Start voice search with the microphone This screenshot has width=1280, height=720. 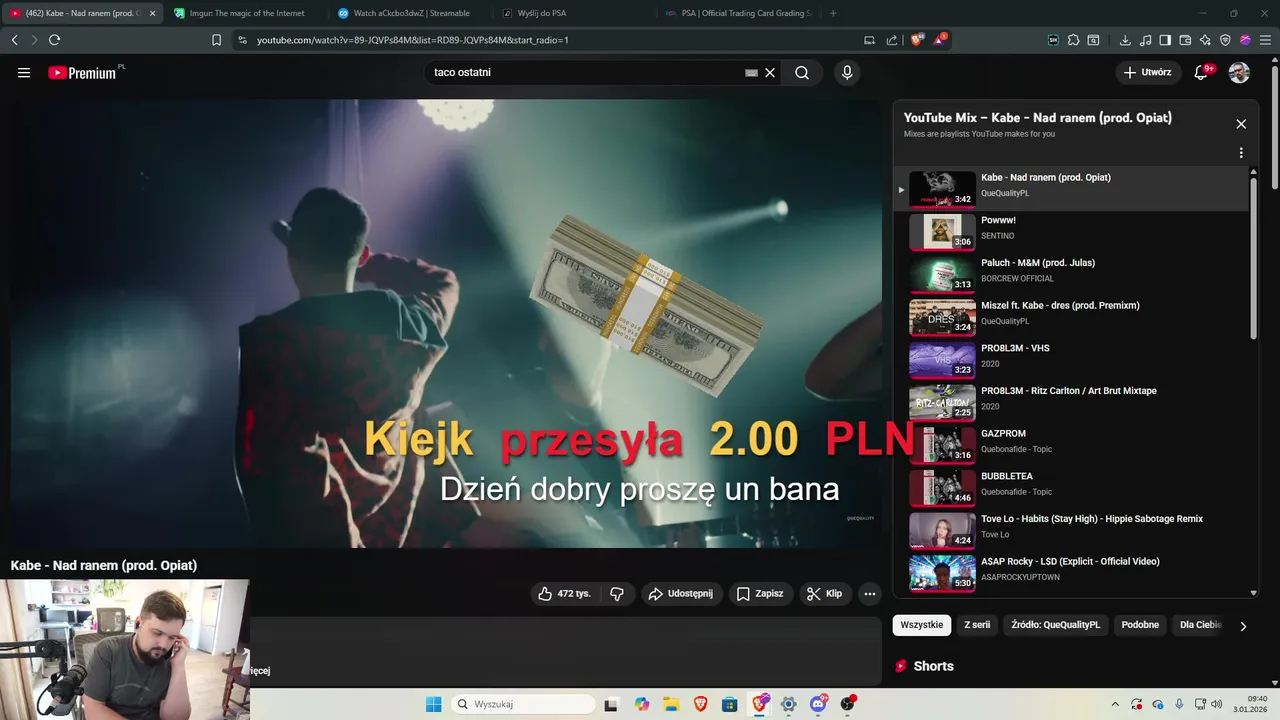[x=847, y=73]
